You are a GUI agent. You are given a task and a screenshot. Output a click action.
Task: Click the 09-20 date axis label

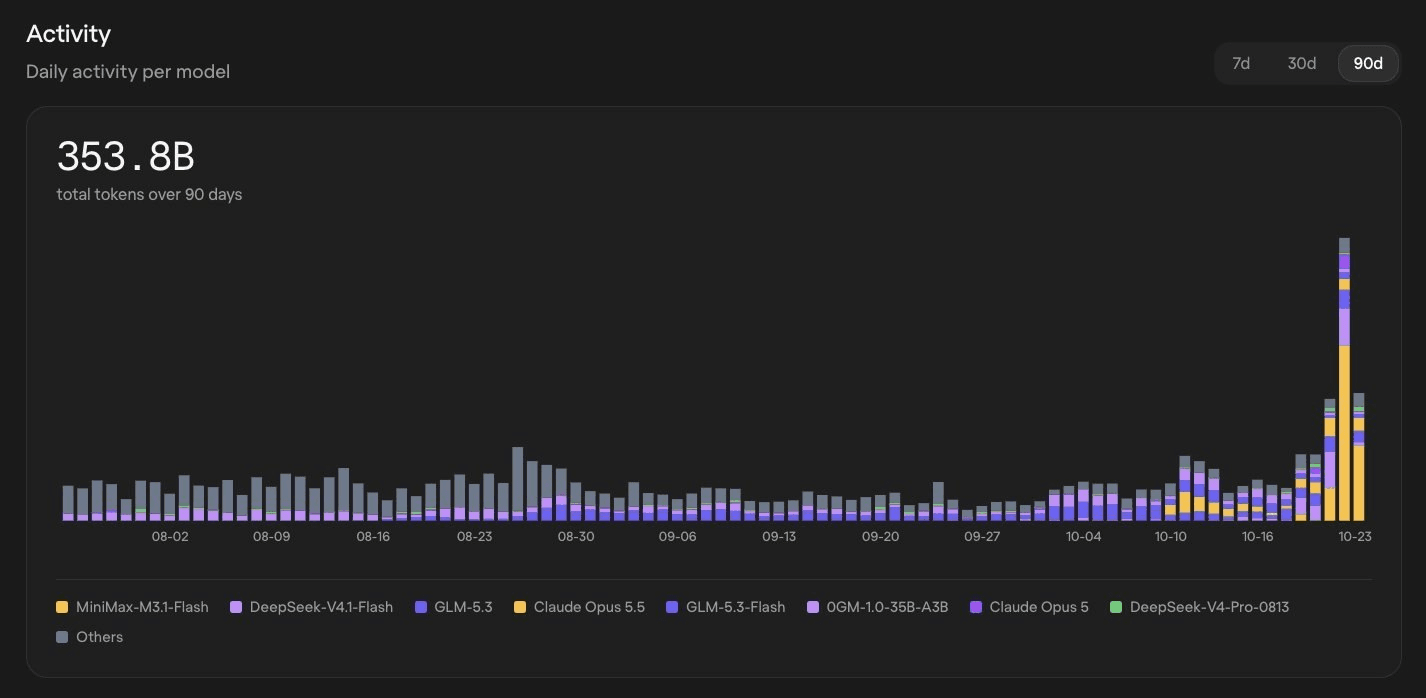(880, 537)
